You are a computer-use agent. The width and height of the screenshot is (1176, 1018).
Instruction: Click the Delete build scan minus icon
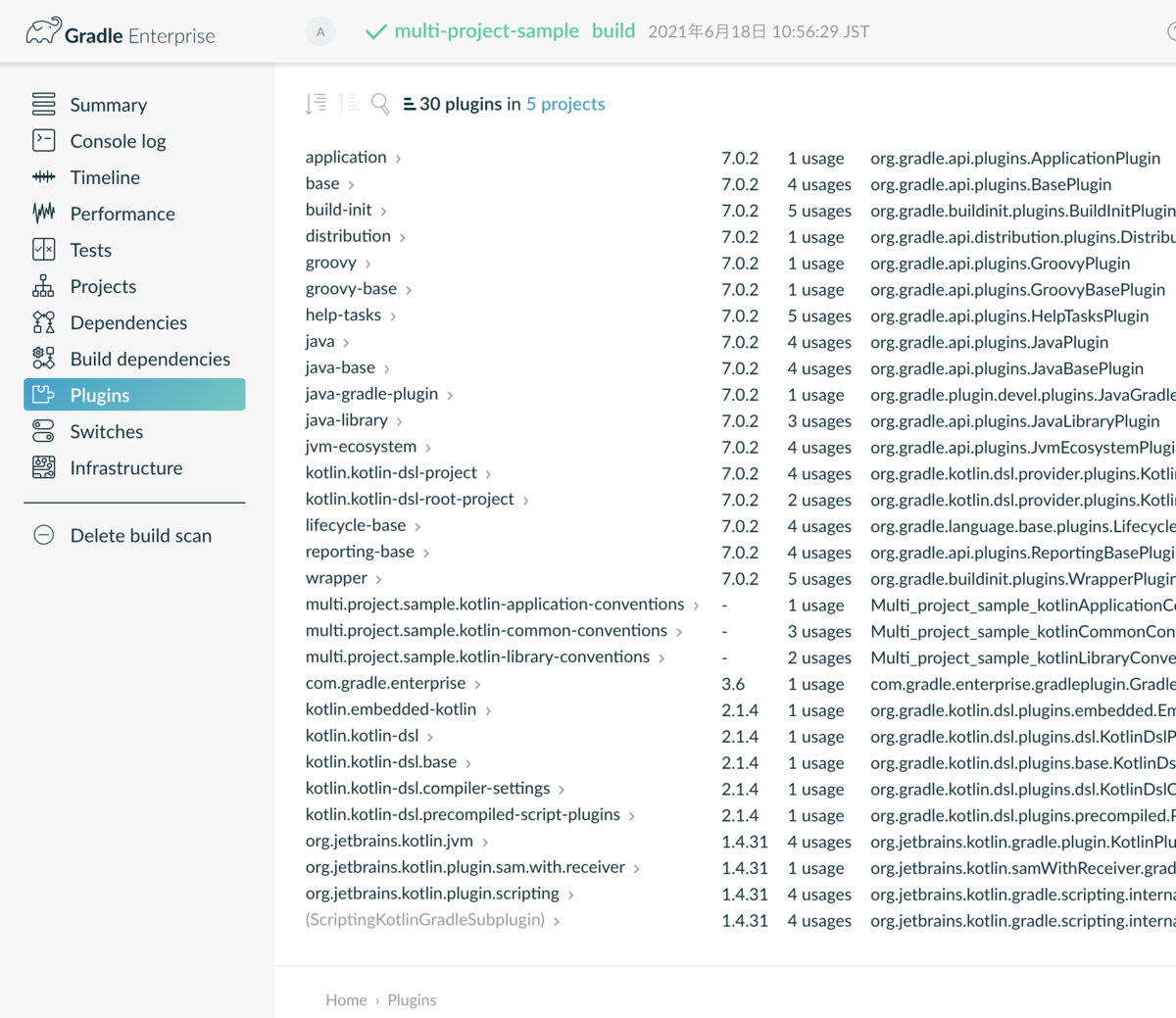44,536
